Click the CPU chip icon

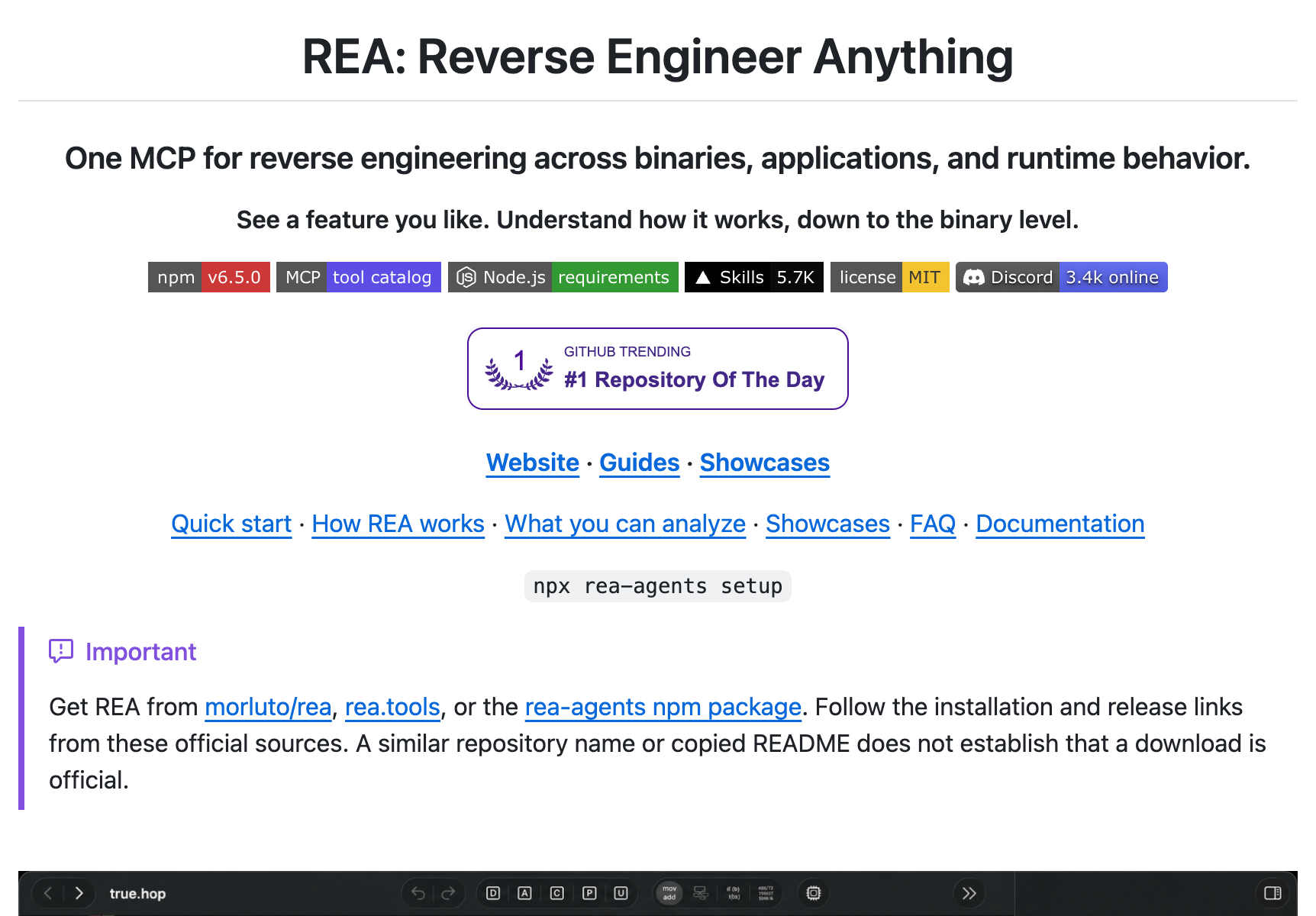tap(814, 893)
